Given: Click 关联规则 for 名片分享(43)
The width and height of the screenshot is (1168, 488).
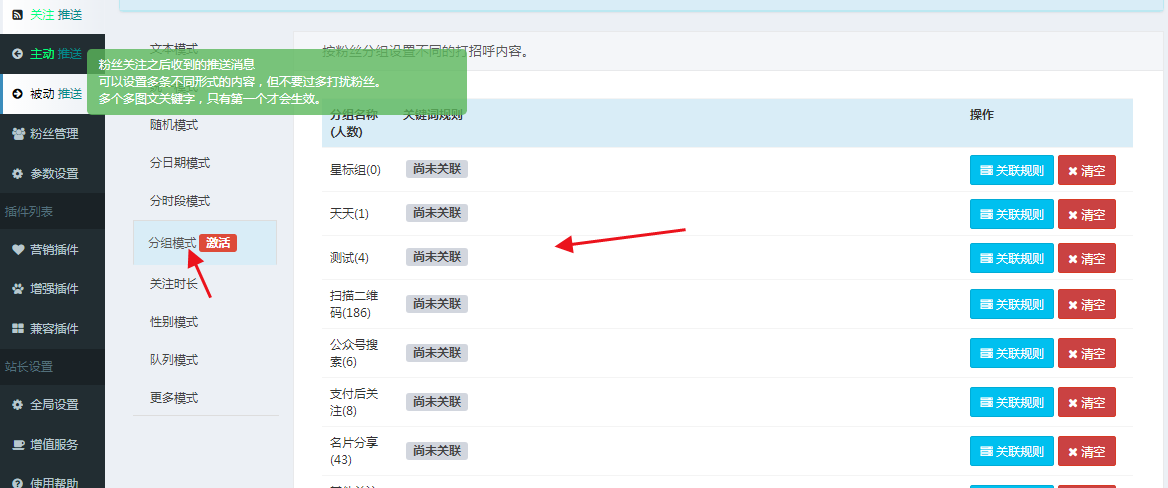Looking at the screenshot, I should [x=1012, y=451].
